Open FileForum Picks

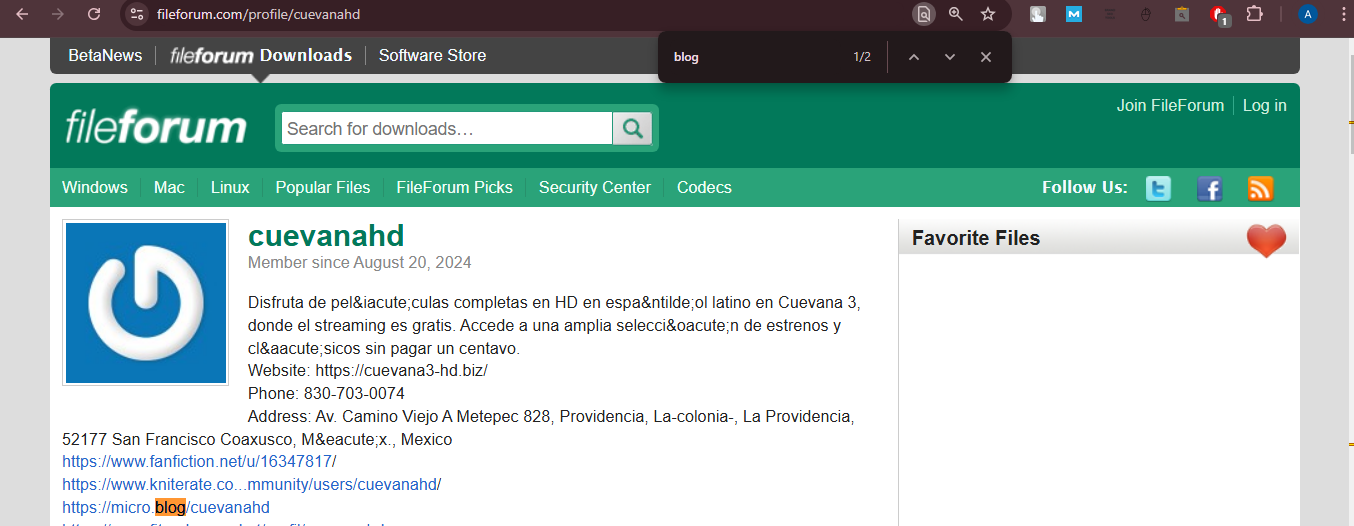[454, 187]
